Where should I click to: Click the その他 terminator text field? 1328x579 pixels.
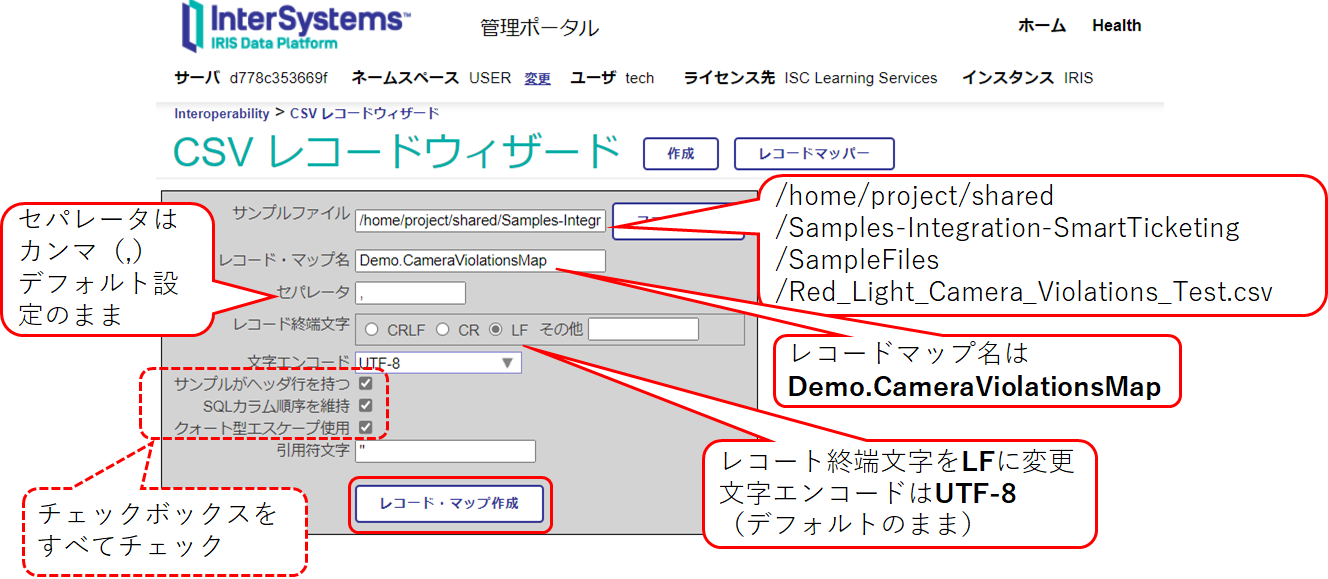[x=635, y=330]
